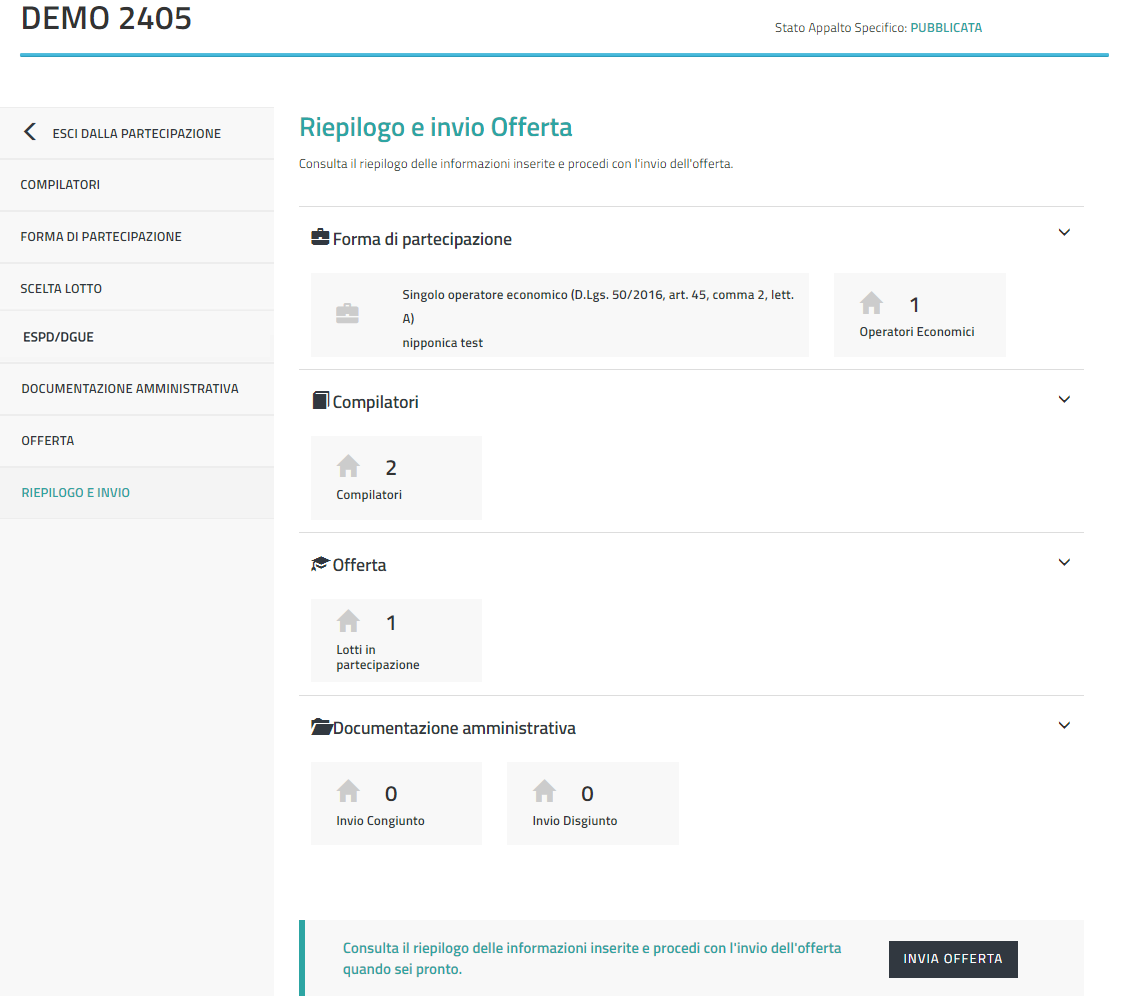
Task: Collapse the Offerta section chevron
Action: [x=1064, y=562]
